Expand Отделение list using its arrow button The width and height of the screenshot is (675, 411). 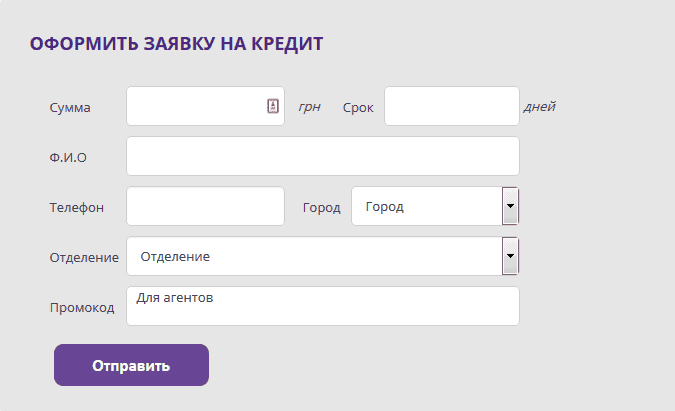pyautogui.click(x=510, y=256)
